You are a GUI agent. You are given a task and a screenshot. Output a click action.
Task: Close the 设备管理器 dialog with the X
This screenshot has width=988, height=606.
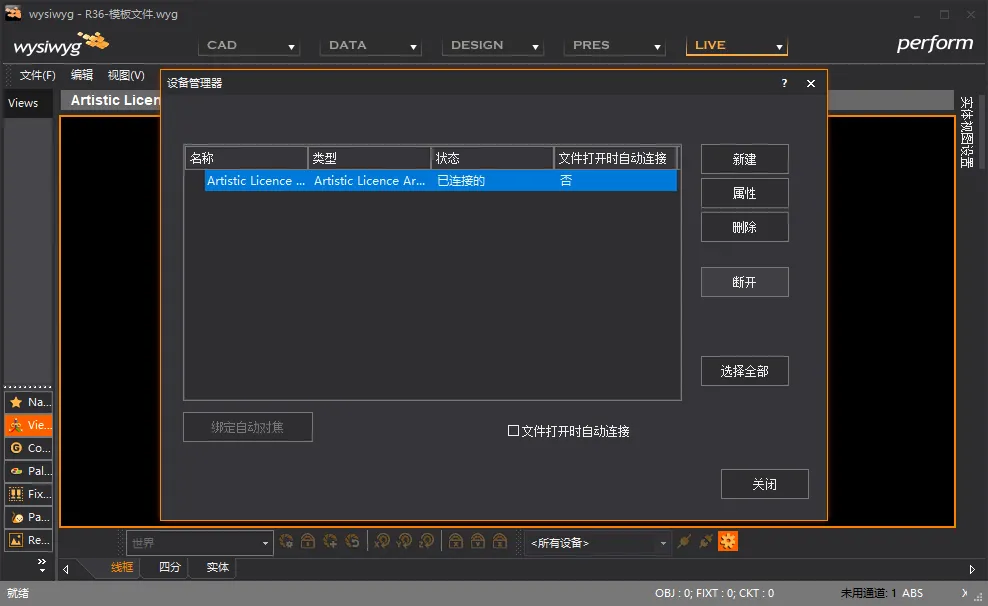click(x=811, y=83)
